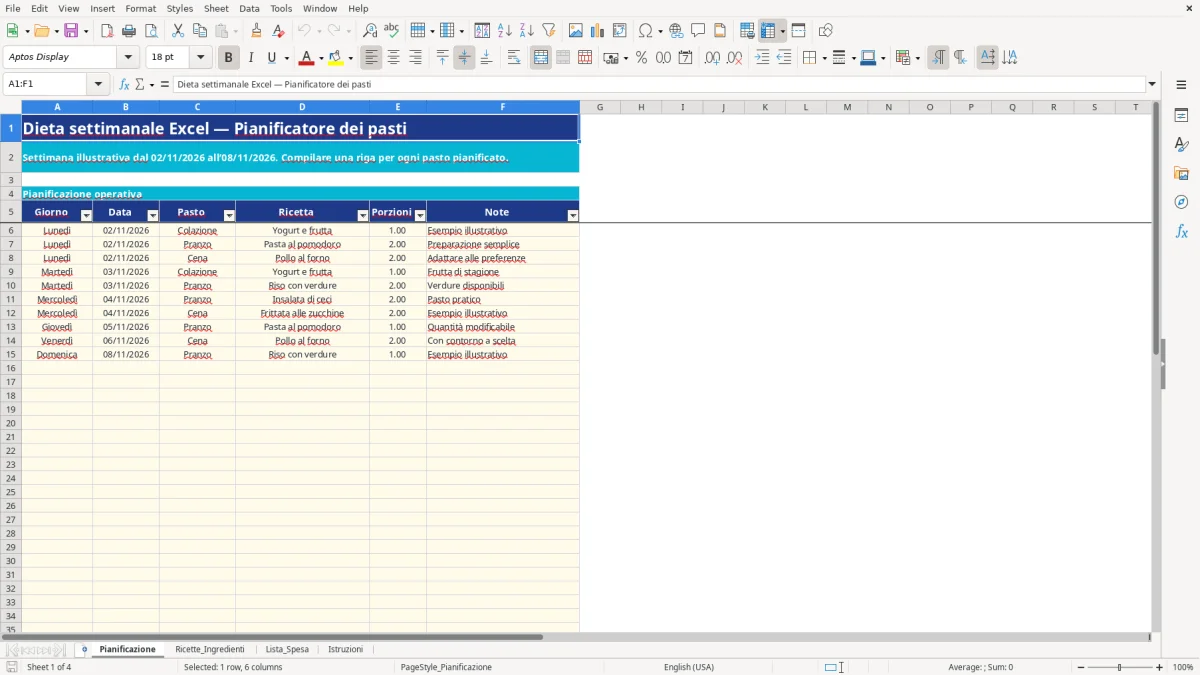Open the Giorno column filter dropdown

pyautogui.click(x=86, y=216)
